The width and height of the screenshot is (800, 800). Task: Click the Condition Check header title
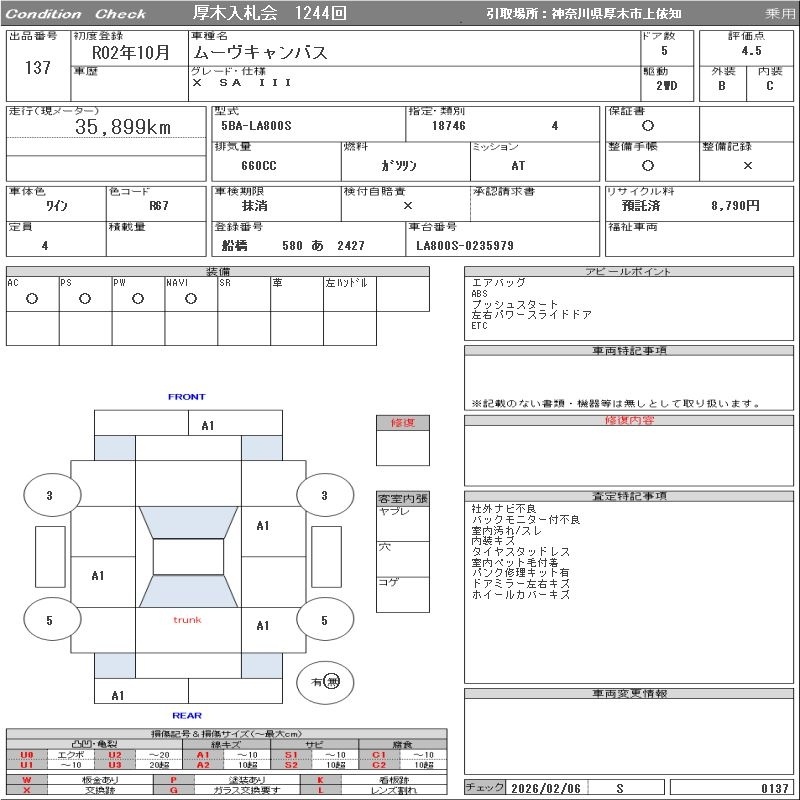click(x=77, y=14)
